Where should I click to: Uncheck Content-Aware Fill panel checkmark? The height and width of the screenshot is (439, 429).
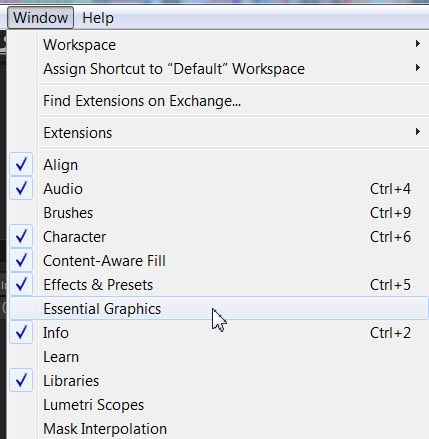(x=21, y=260)
